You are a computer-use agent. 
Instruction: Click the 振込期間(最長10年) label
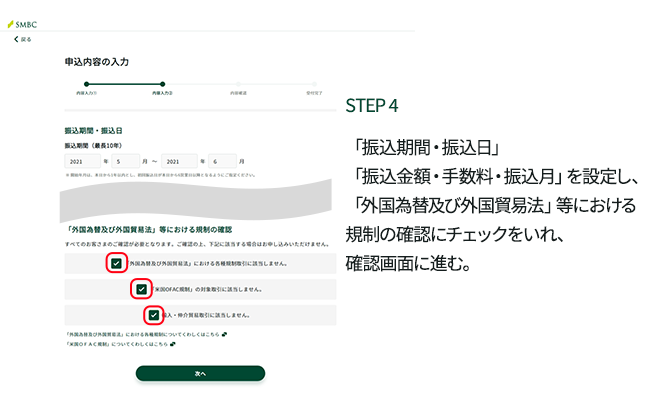93,145
